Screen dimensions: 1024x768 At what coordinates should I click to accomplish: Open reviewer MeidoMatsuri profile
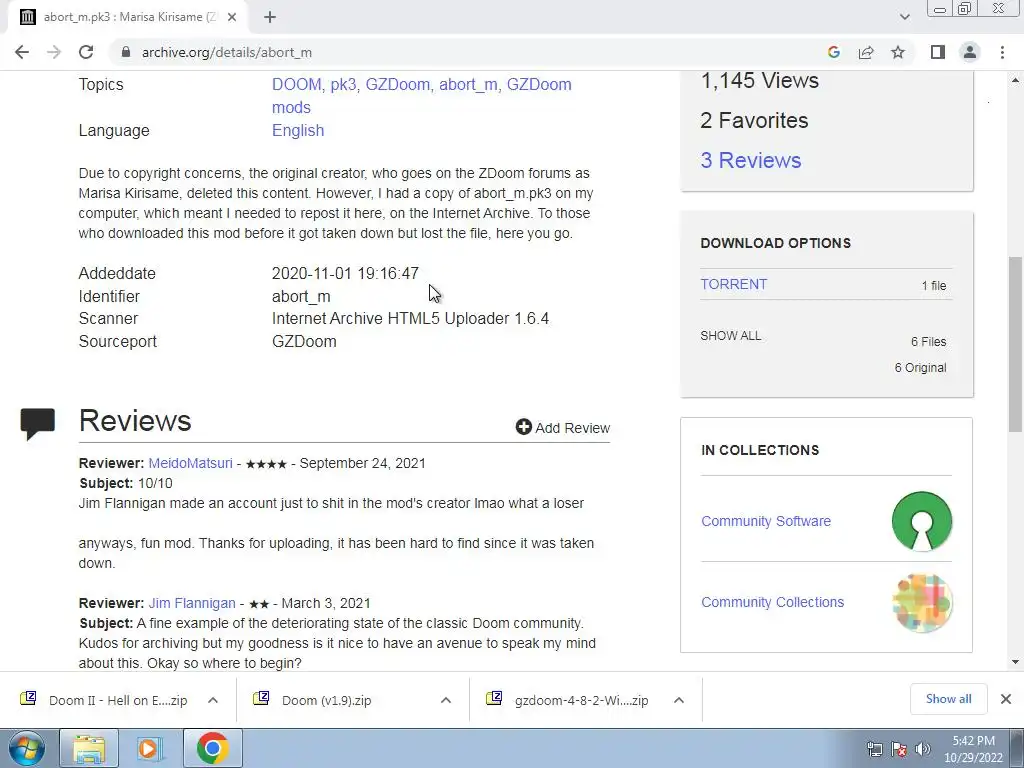(x=190, y=463)
